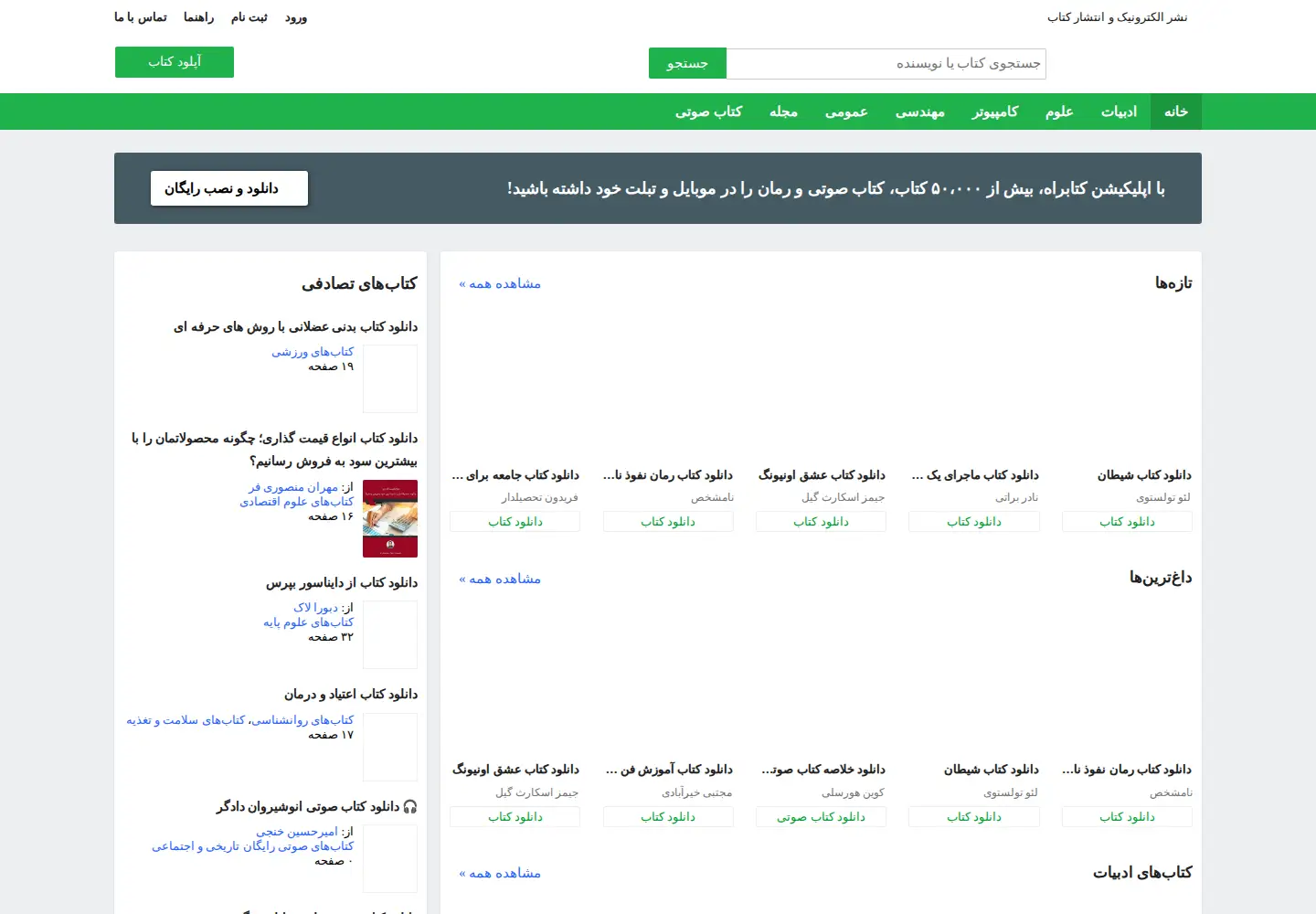This screenshot has height=914, width=1316.
Task: Open author link امیرحسین خنجی
Action: point(297,833)
